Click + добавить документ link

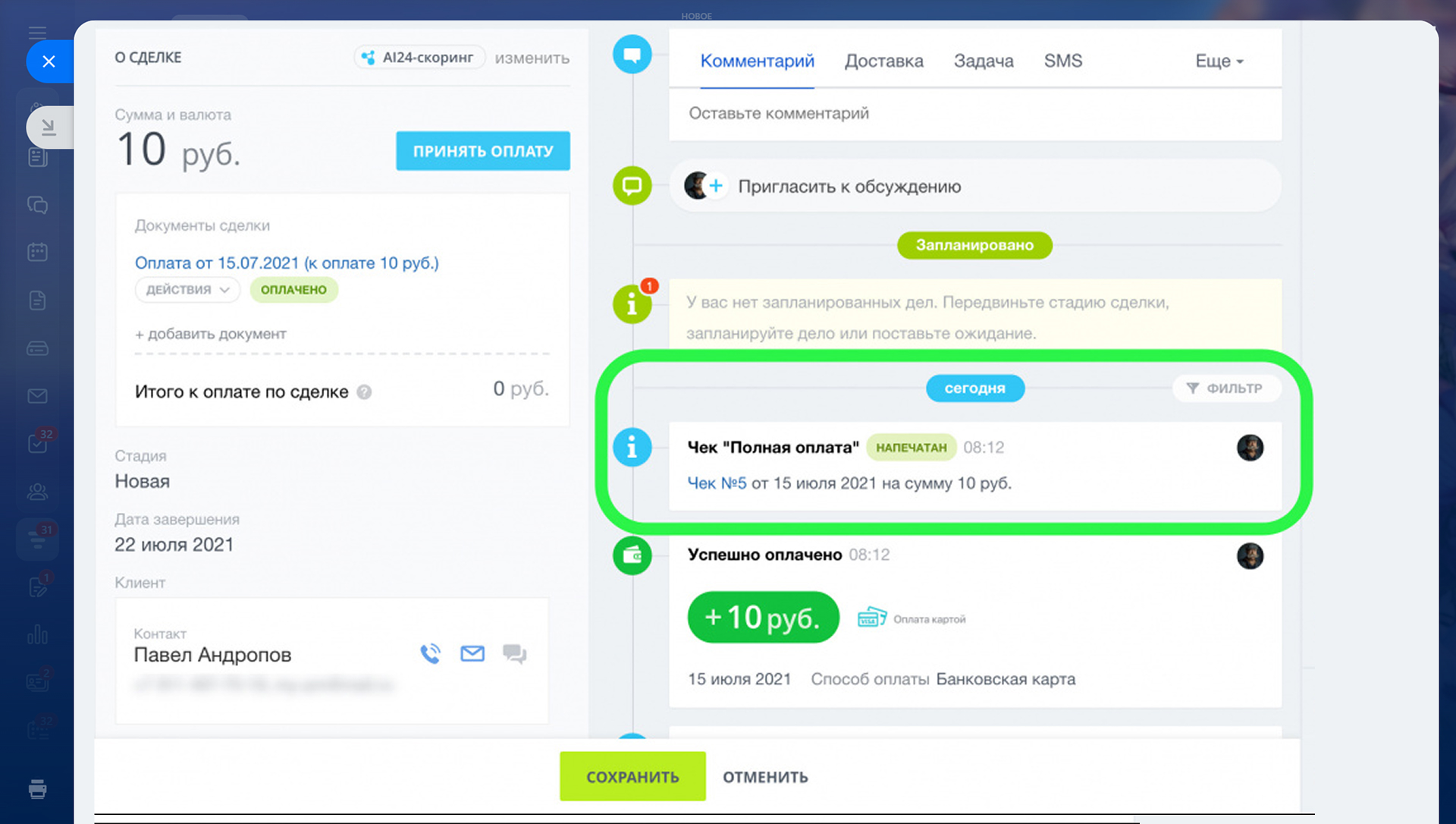(210, 334)
